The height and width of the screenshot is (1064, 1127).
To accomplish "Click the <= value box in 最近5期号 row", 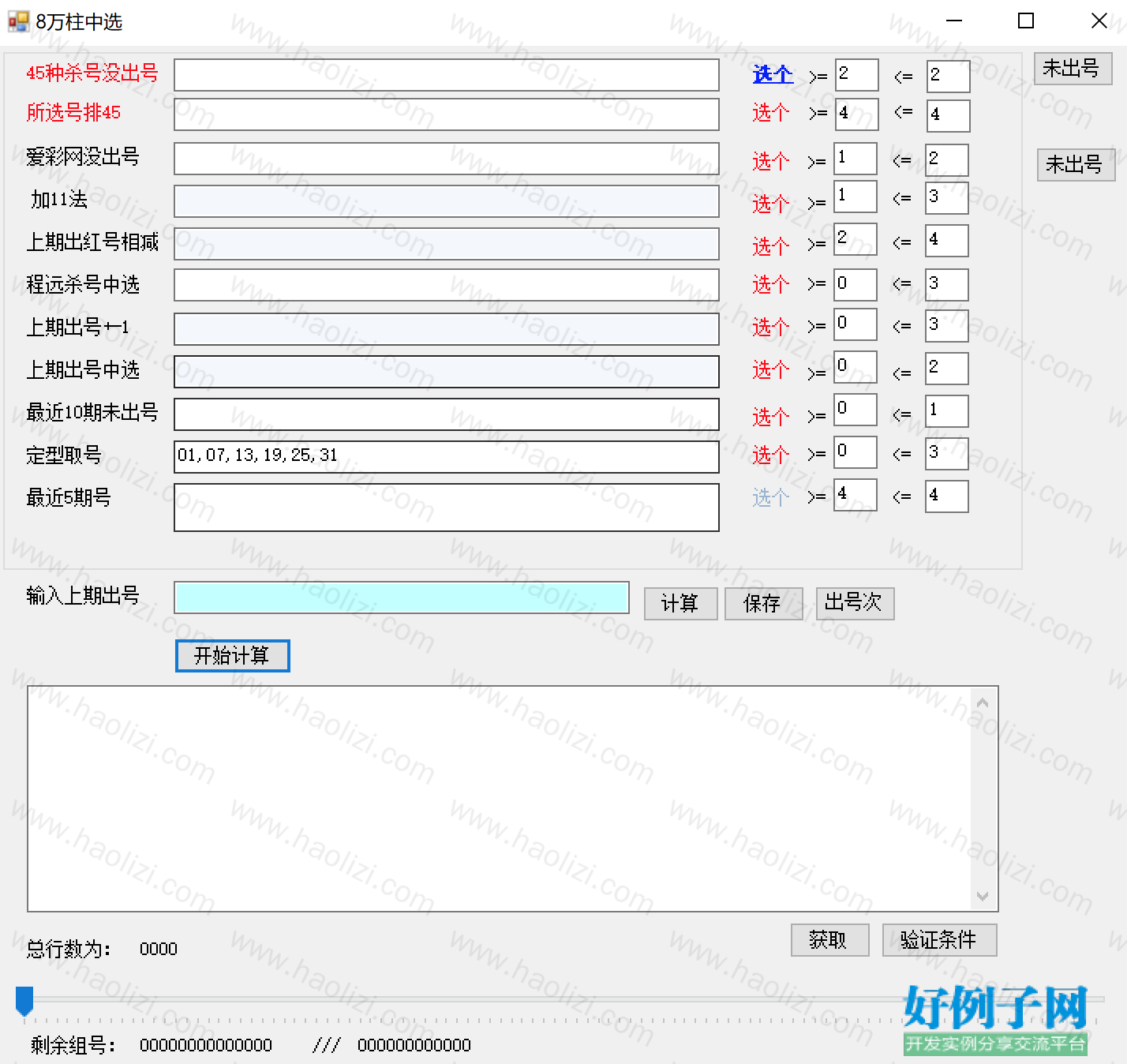I will tap(947, 496).
